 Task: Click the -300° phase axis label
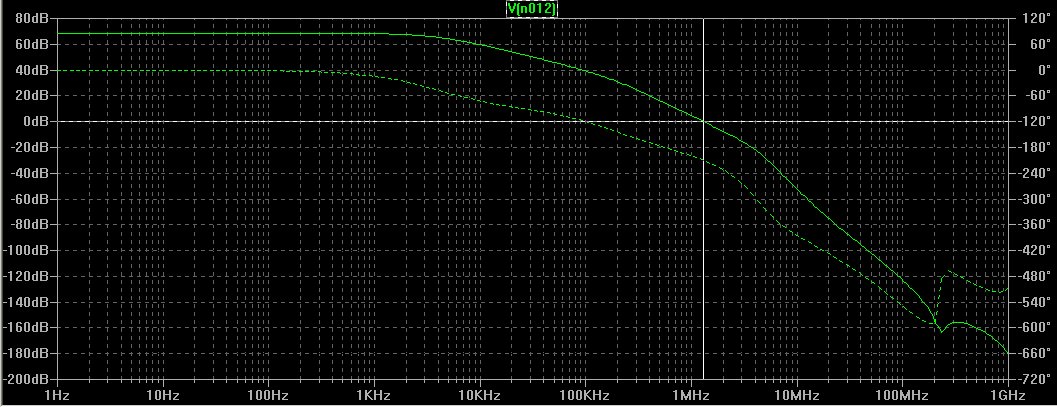(1033, 199)
